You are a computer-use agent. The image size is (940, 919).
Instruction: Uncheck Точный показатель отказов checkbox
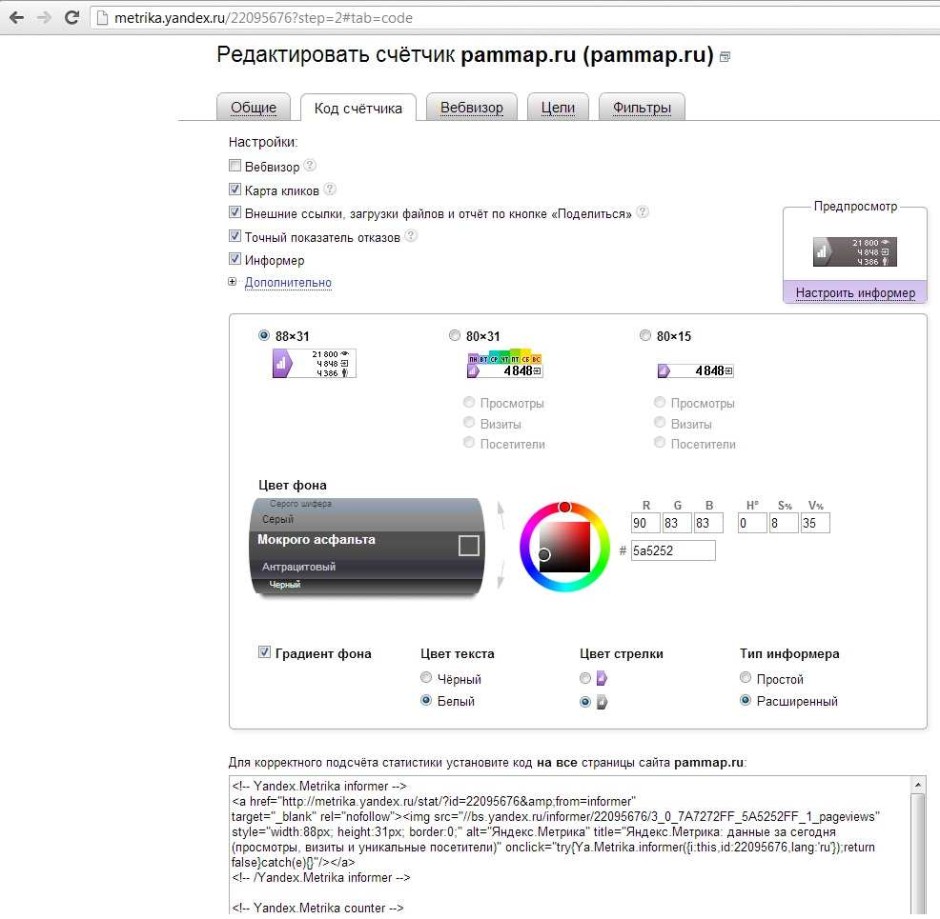(x=235, y=236)
